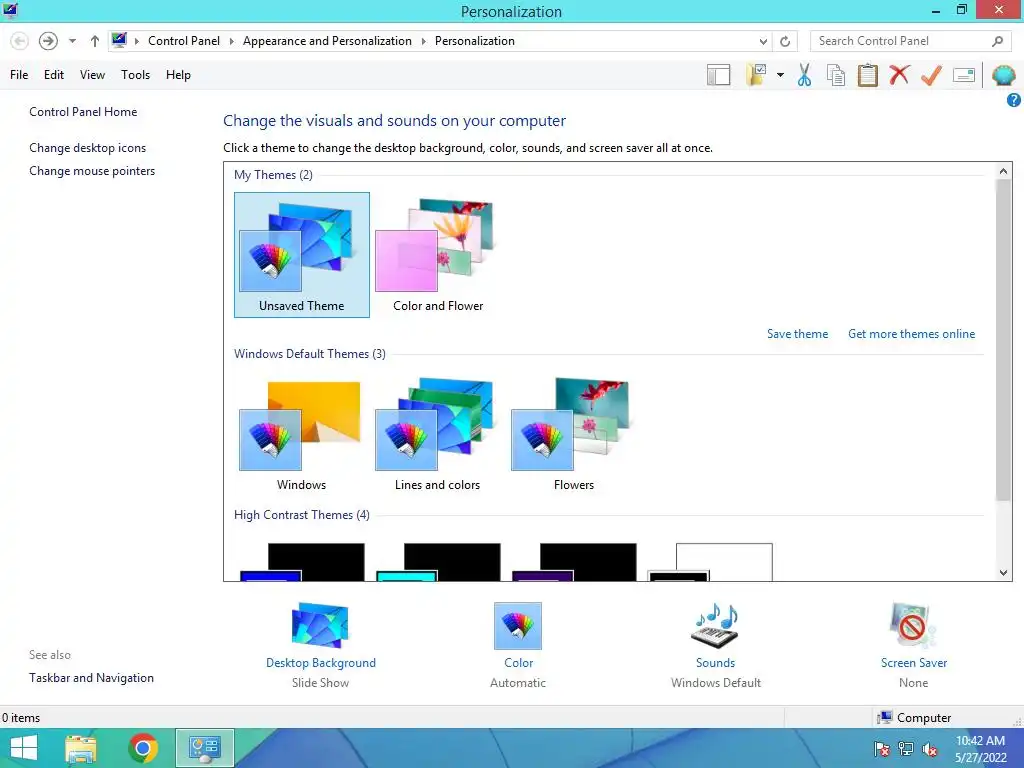The height and width of the screenshot is (768, 1024).
Task: Click the blue Help question mark
Action: point(1014,100)
